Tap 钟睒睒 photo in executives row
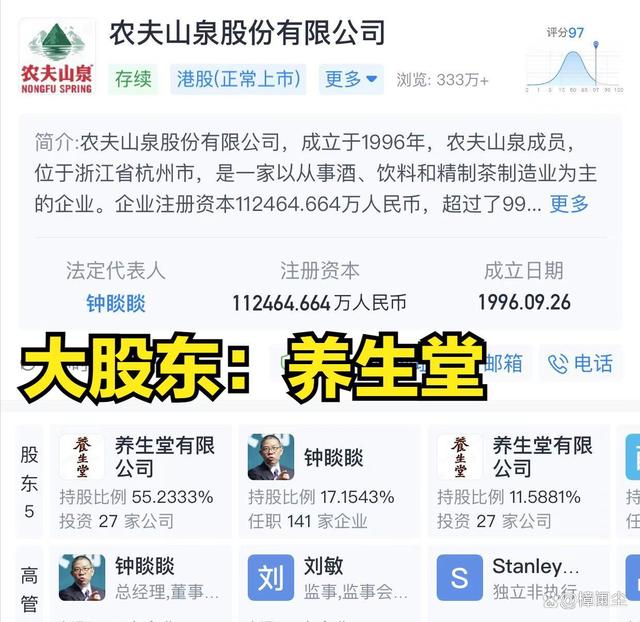640x622 pixels. point(82,577)
